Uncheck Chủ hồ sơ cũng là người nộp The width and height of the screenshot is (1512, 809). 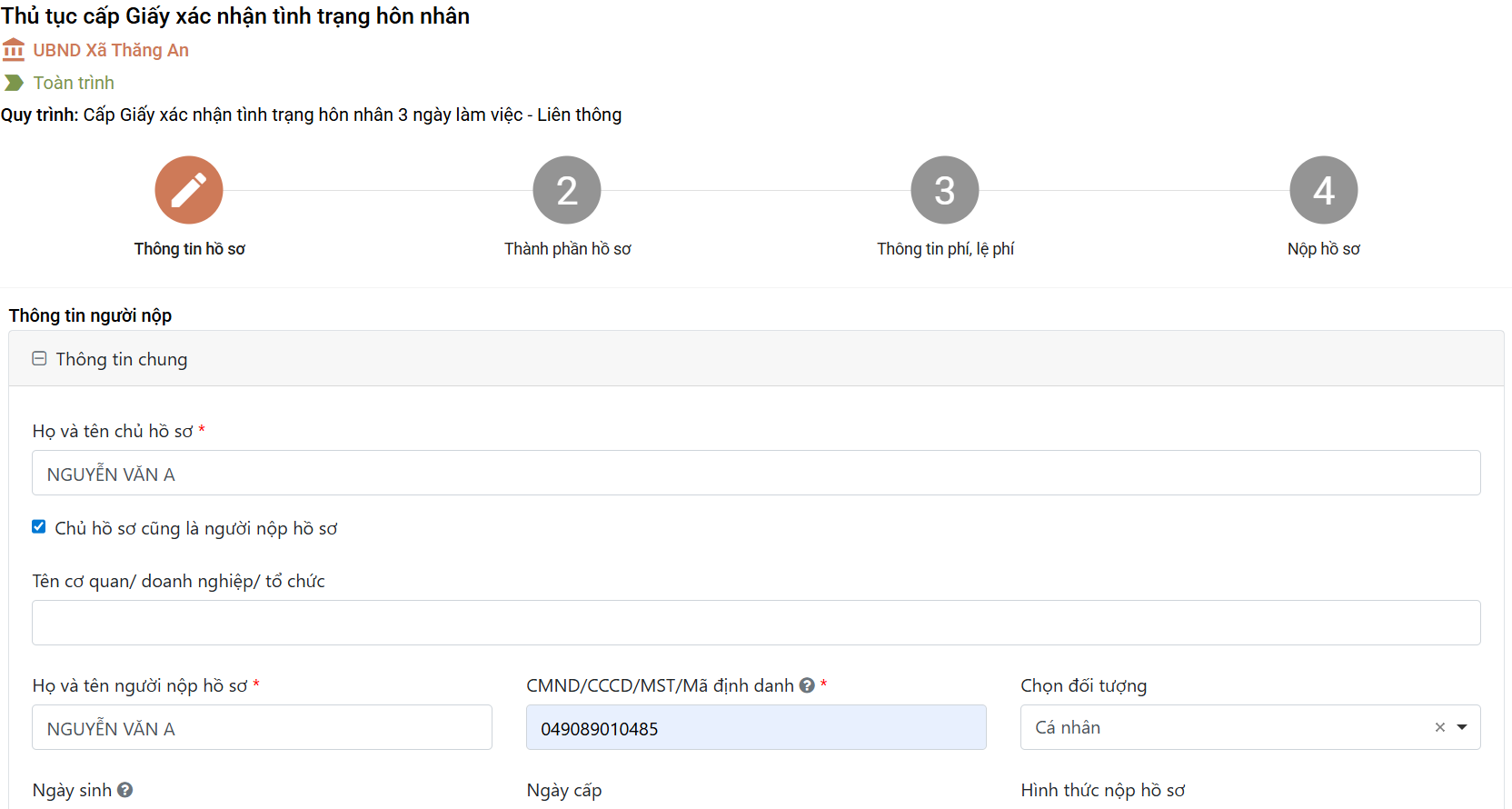pyautogui.click(x=39, y=527)
